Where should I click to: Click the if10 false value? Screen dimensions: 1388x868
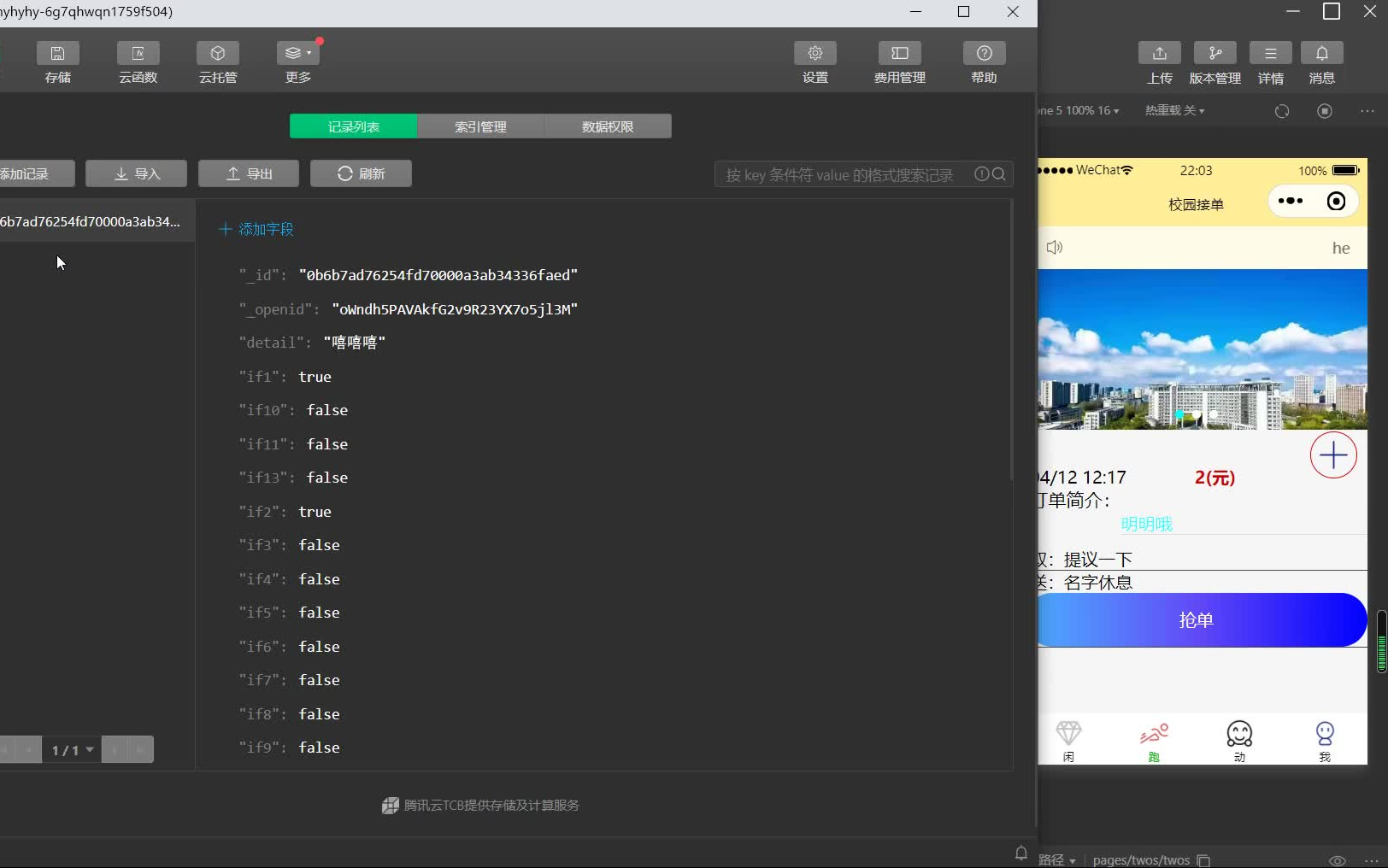pos(327,410)
